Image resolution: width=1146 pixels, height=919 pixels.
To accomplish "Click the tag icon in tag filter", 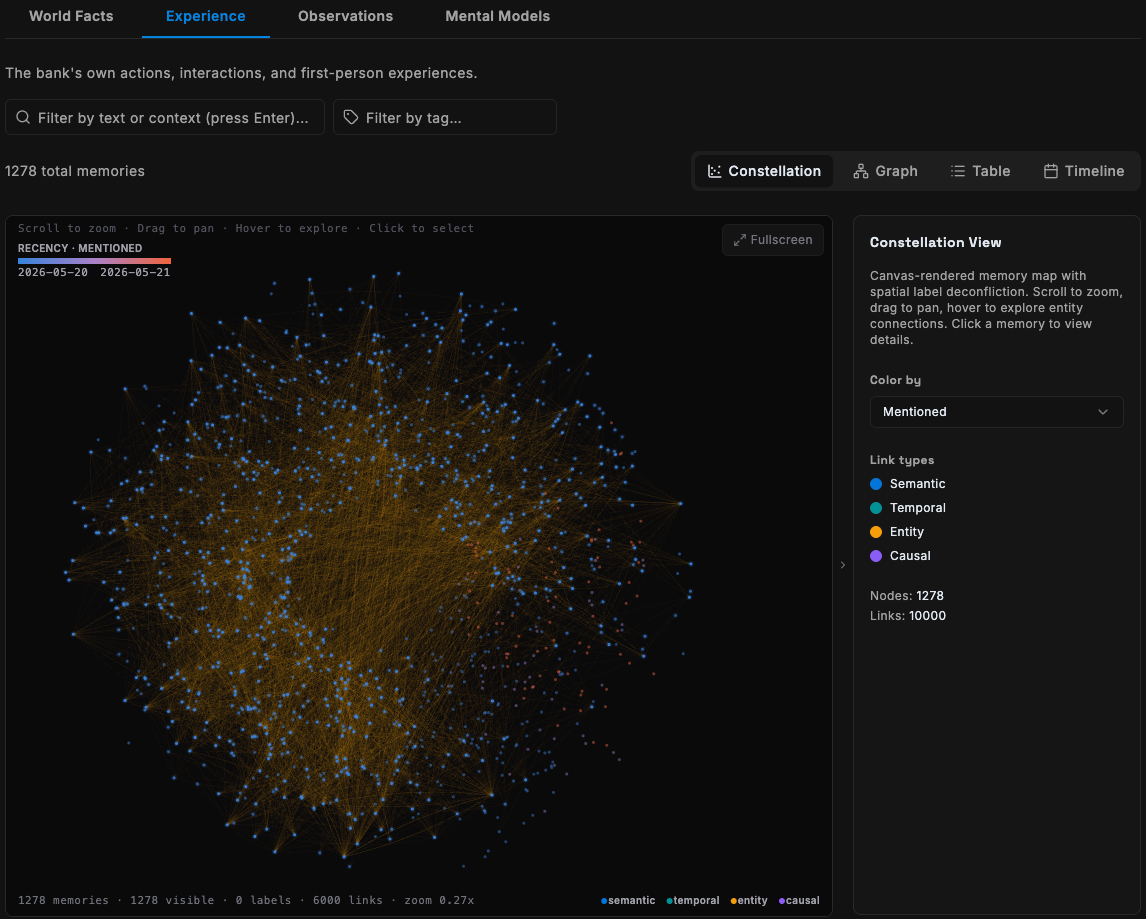I will click(351, 118).
